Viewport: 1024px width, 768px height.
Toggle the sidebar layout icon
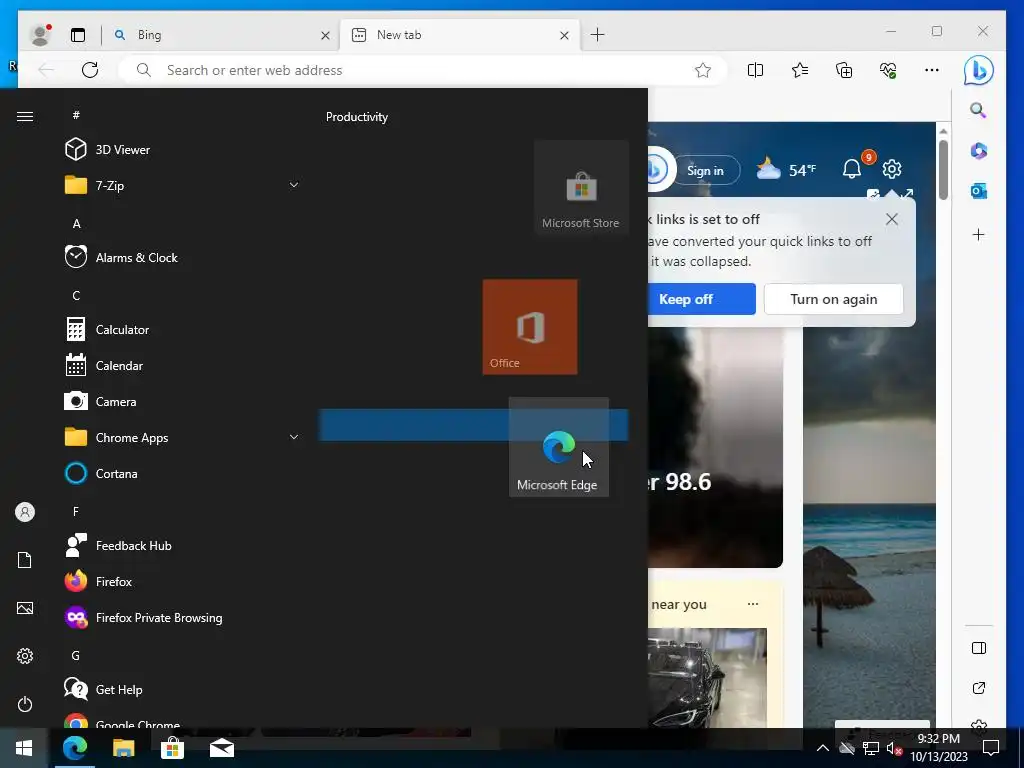978,648
